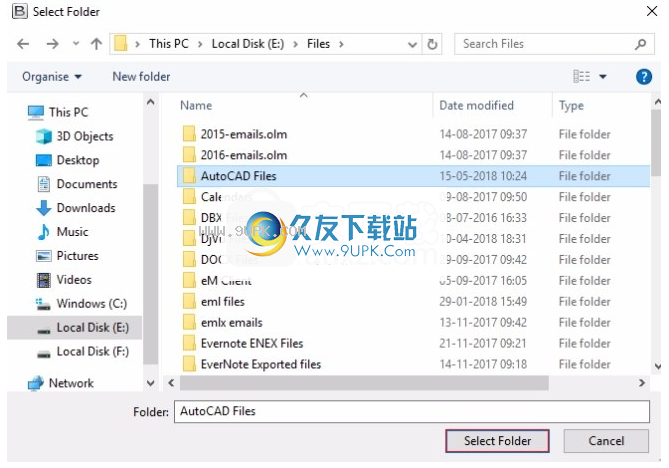Sort by the Date modified column
This screenshot has height=468, width=669.
476,105
